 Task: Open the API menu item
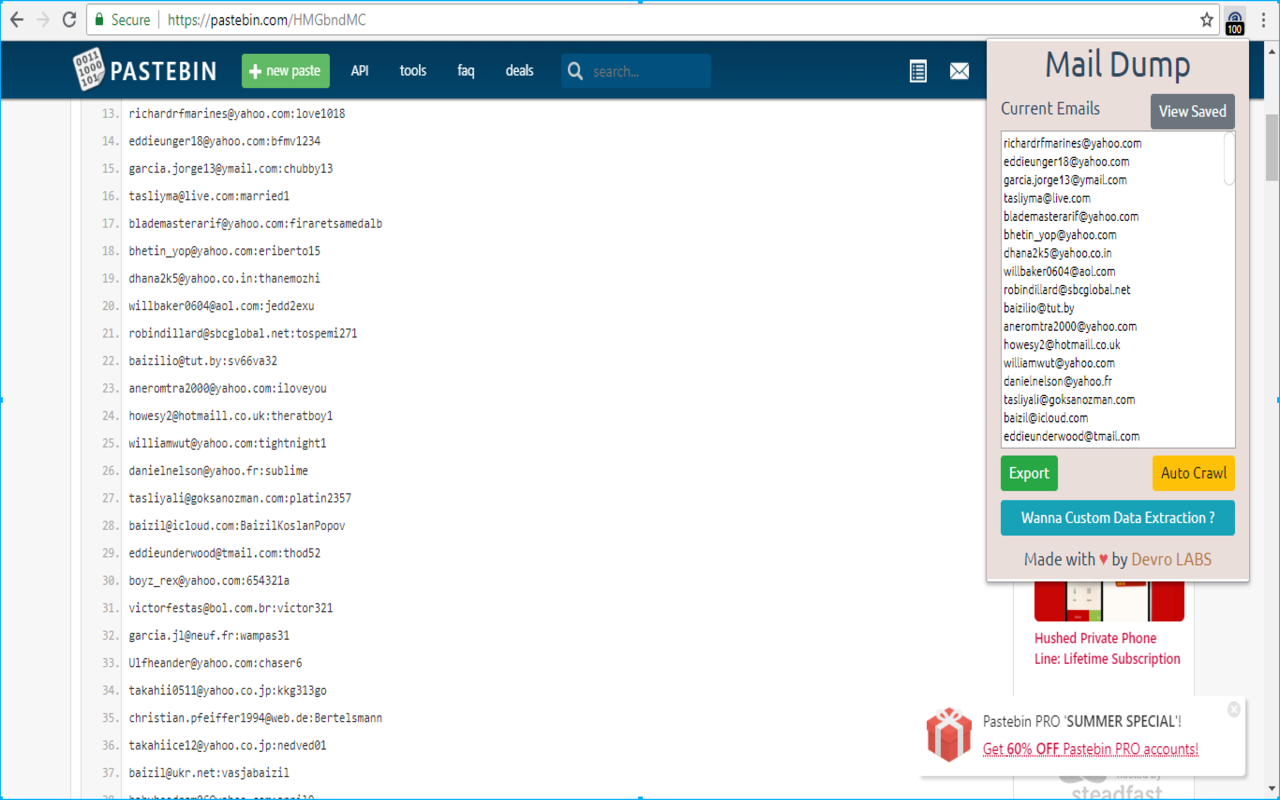(x=360, y=71)
